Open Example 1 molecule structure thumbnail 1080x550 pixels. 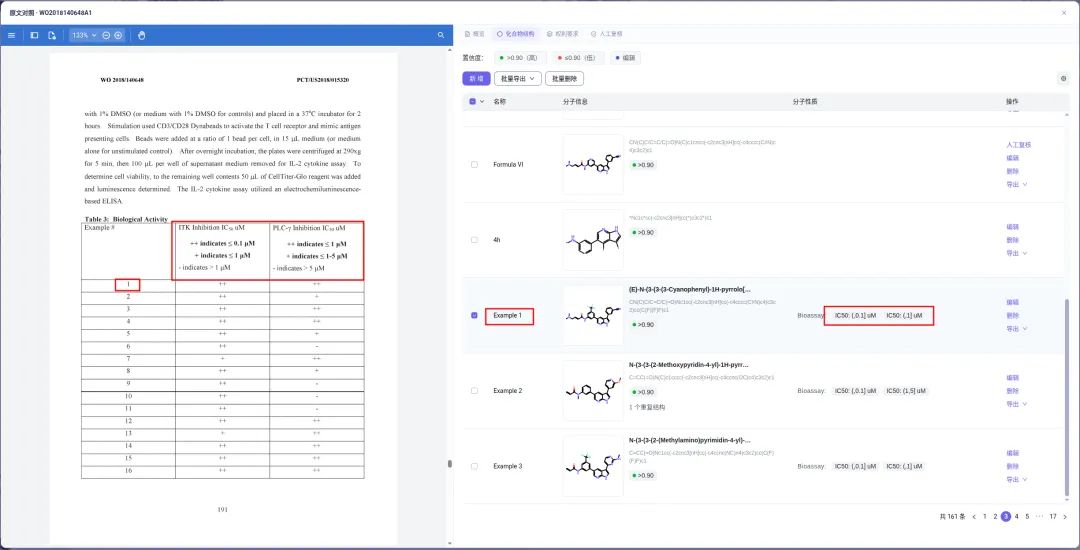[x=592, y=315]
